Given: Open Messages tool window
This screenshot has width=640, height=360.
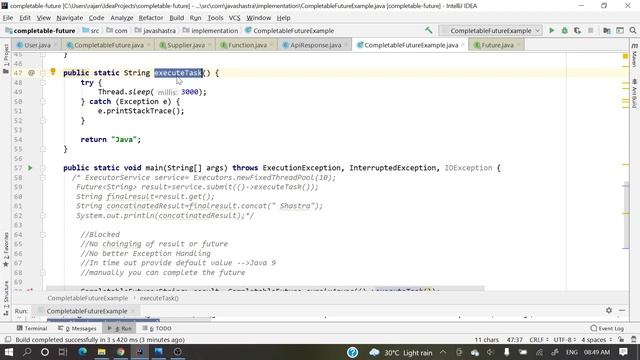Looking at the screenshot, I should [77, 328].
